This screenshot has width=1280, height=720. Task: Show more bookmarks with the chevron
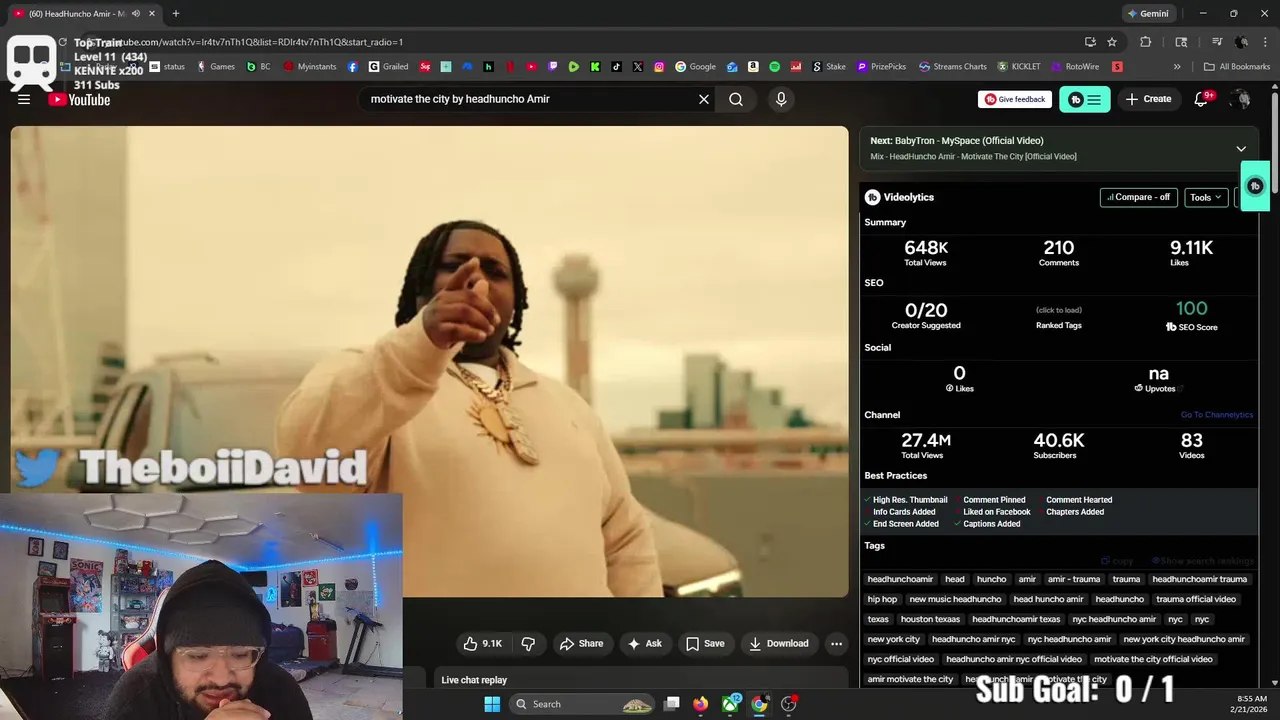tap(1177, 67)
